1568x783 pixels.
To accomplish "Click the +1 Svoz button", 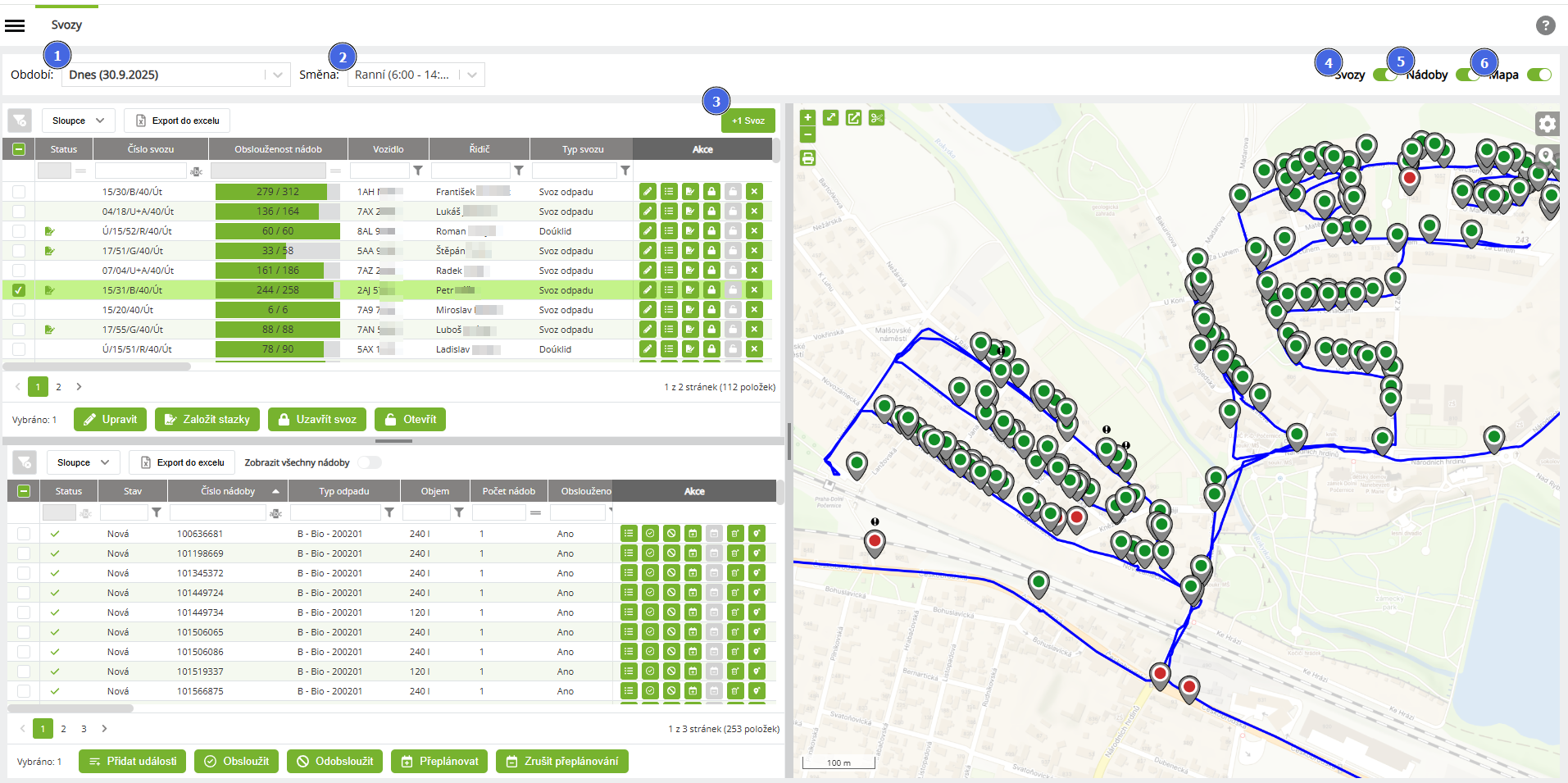I will [748, 121].
